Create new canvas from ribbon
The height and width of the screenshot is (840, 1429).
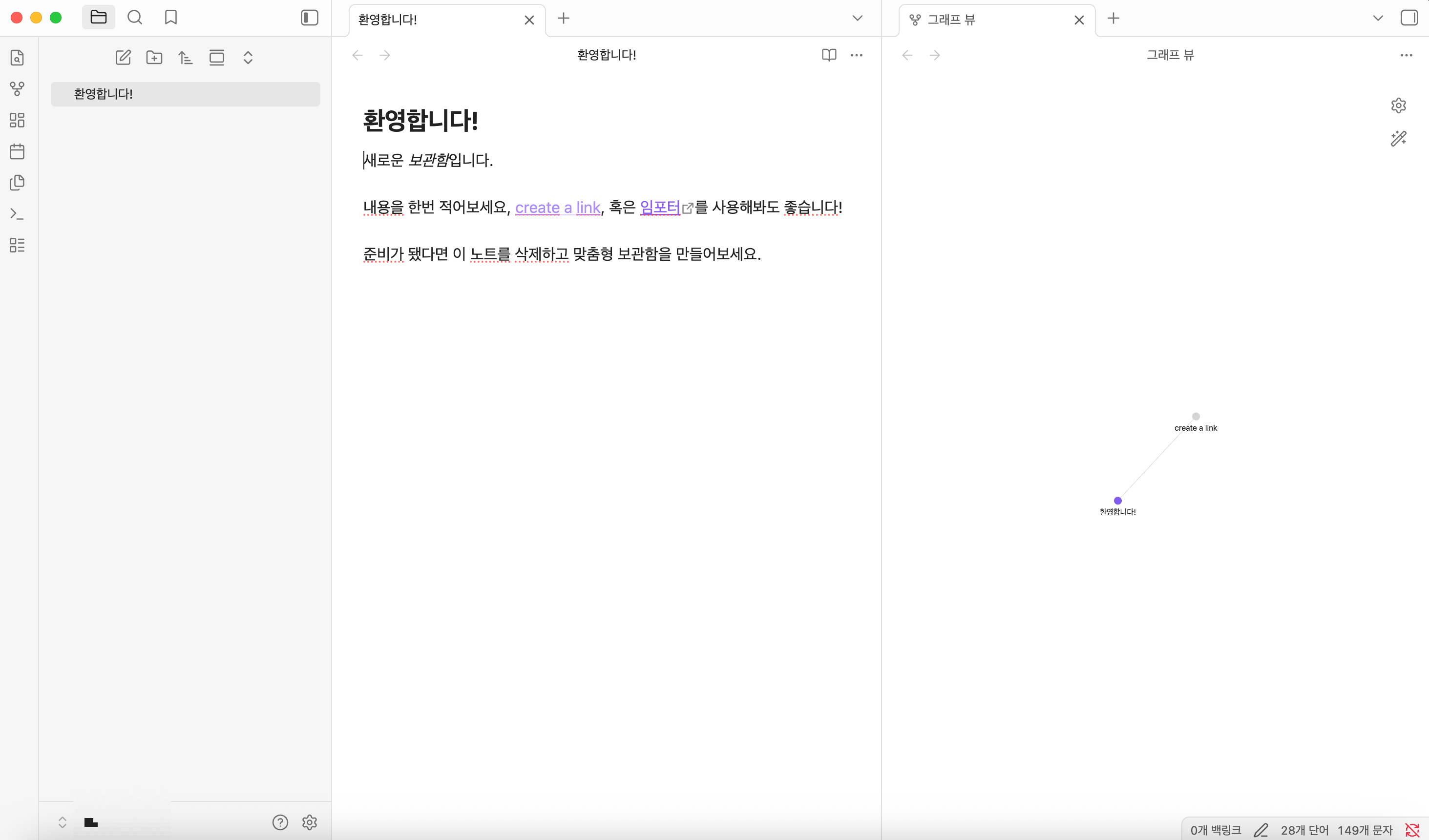(18, 120)
